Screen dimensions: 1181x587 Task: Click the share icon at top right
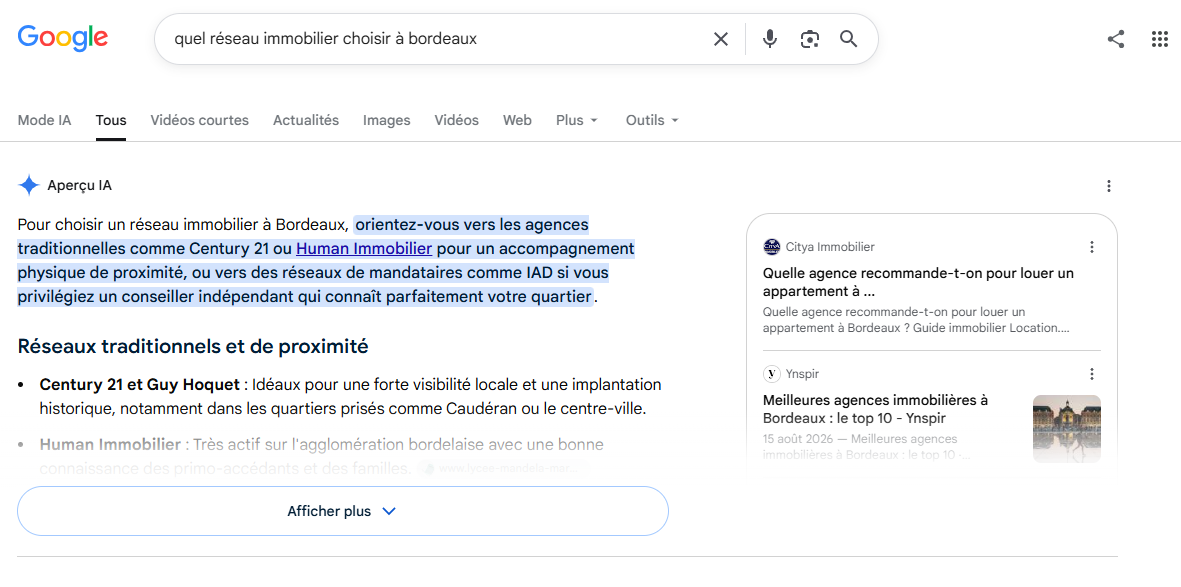coord(1116,39)
